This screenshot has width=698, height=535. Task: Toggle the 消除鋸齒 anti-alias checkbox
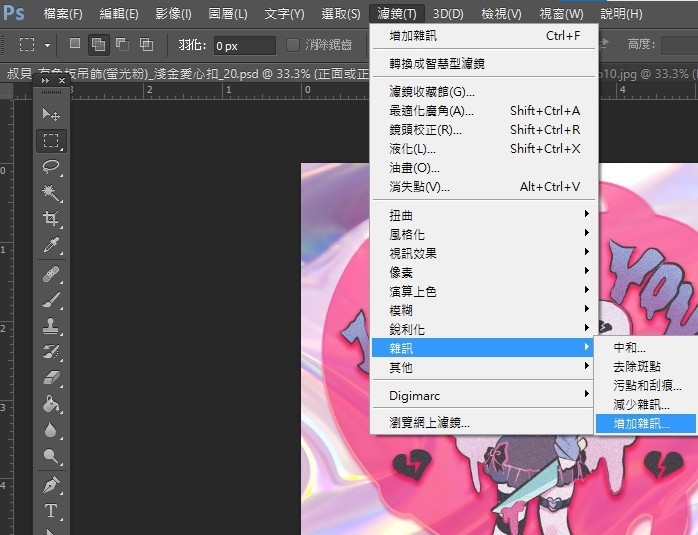292,45
